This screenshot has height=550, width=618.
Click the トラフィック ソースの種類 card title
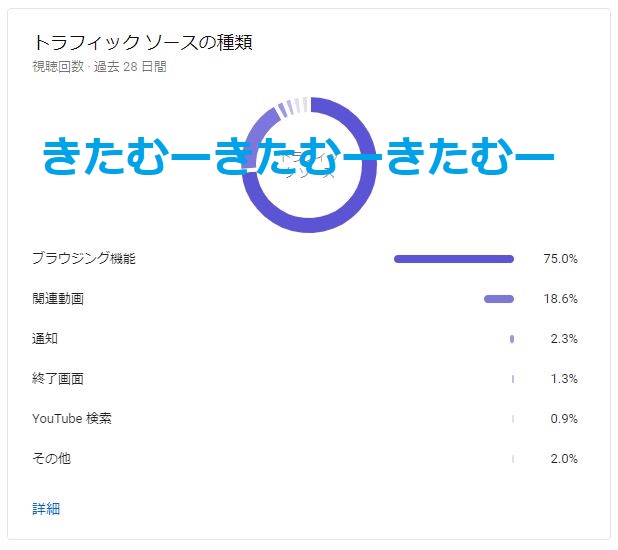click(x=140, y=43)
